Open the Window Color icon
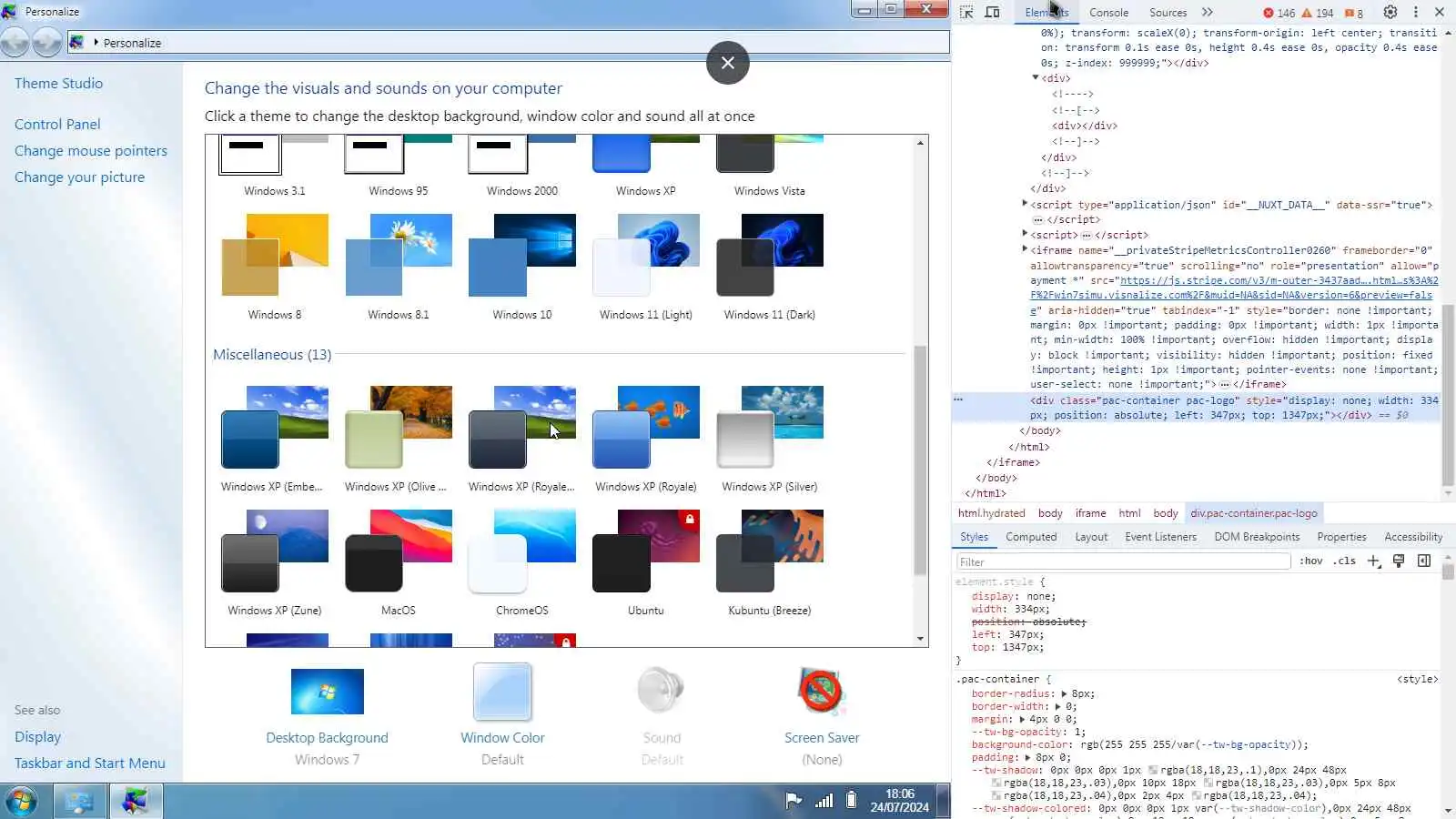Screen dimensions: 1456x819 (502, 692)
